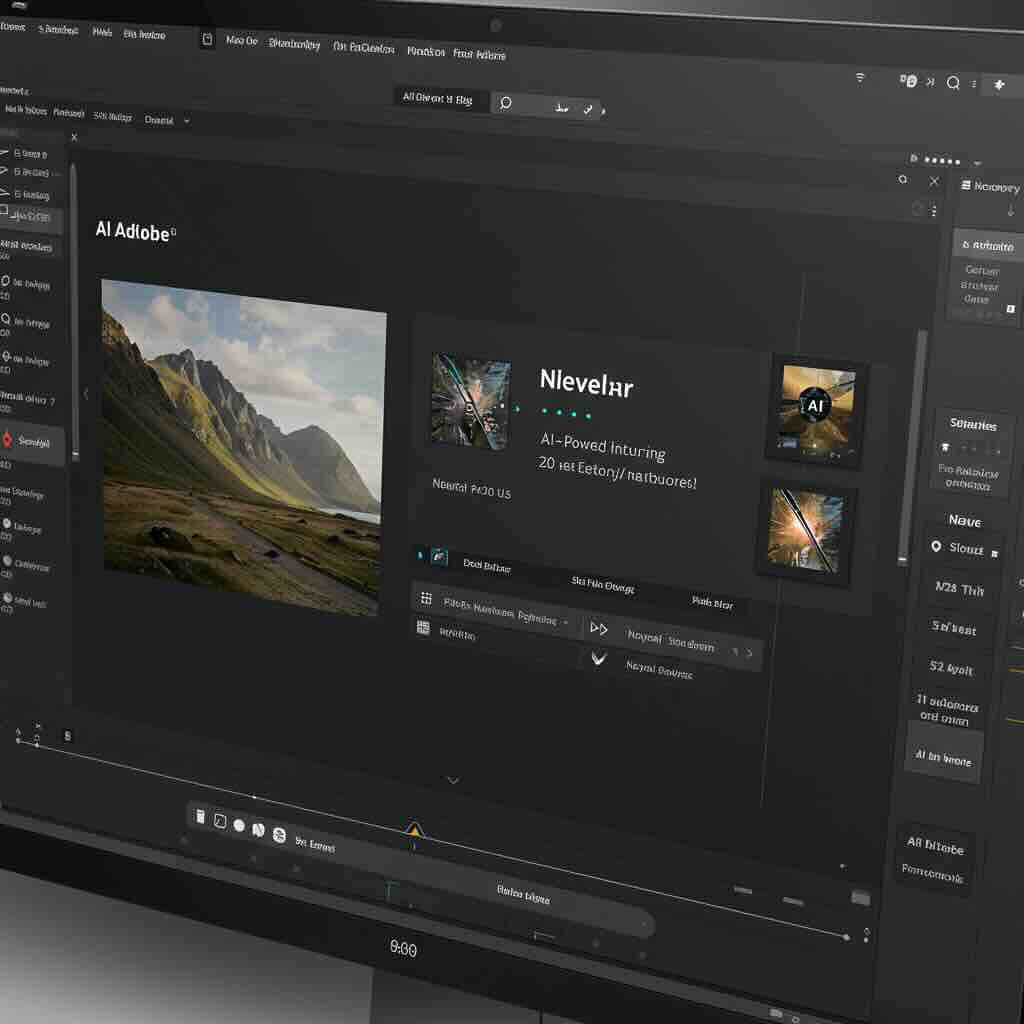Open the dropdown arrow after the five dots
This screenshot has height=1024, width=1024.
pyautogui.click(x=977, y=163)
